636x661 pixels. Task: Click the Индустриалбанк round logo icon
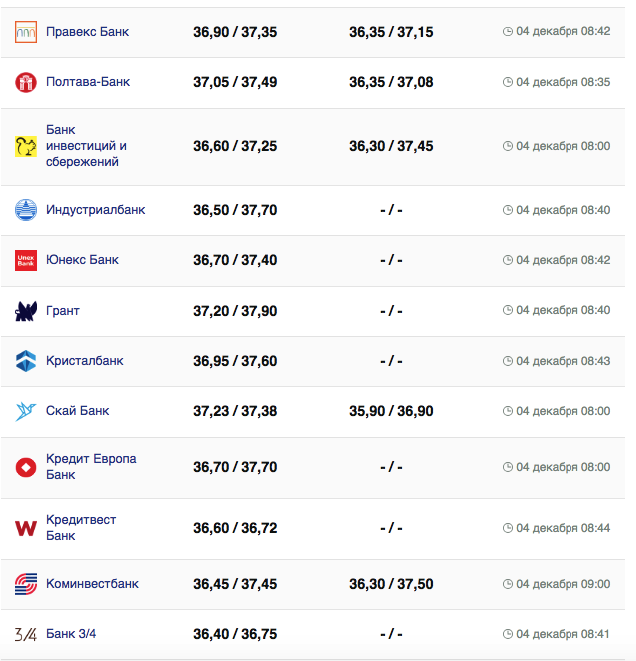pos(26,210)
